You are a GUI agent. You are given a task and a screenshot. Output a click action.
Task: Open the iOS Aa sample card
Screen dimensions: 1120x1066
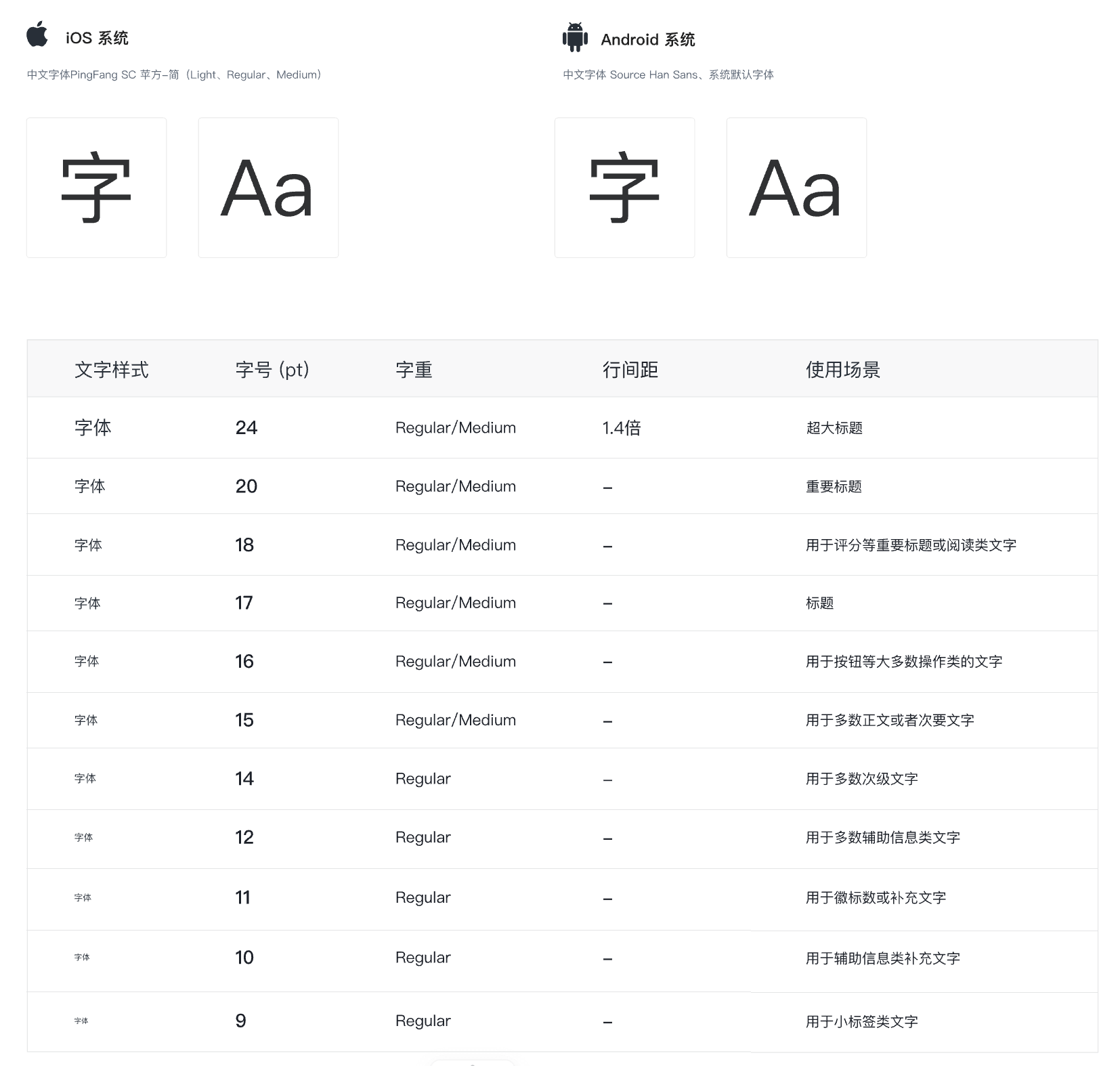coord(268,188)
